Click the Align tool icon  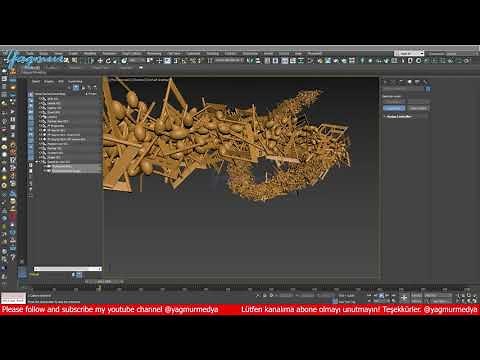[x=258, y=61]
